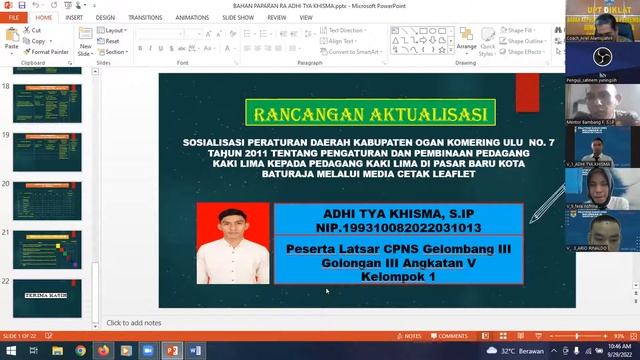Screen dimensions: 640x360
Task: Click the Undo icon in quick access toolbar
Action: [36, 5]
